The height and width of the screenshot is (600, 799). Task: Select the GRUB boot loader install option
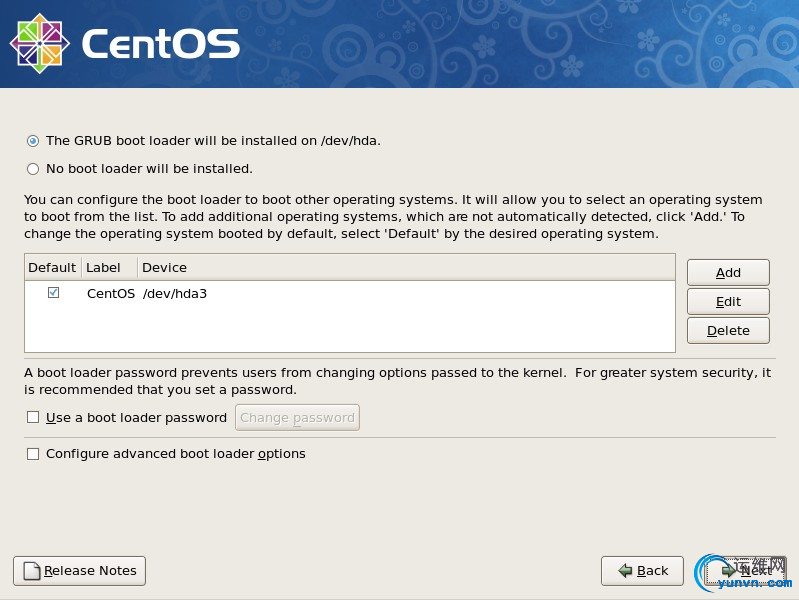[33, 141]
